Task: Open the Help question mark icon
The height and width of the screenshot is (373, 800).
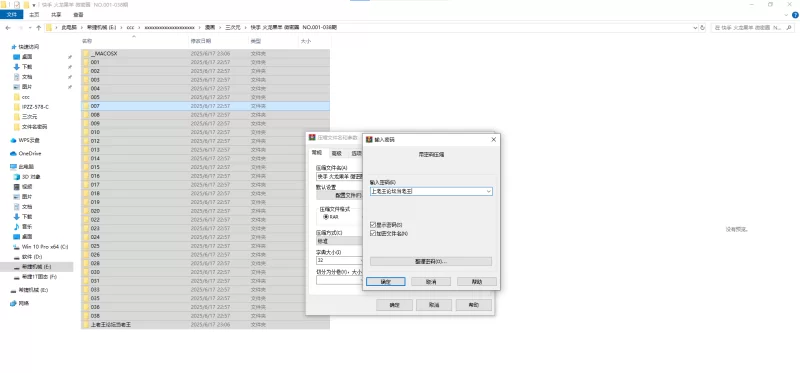Action: point(795,15)
